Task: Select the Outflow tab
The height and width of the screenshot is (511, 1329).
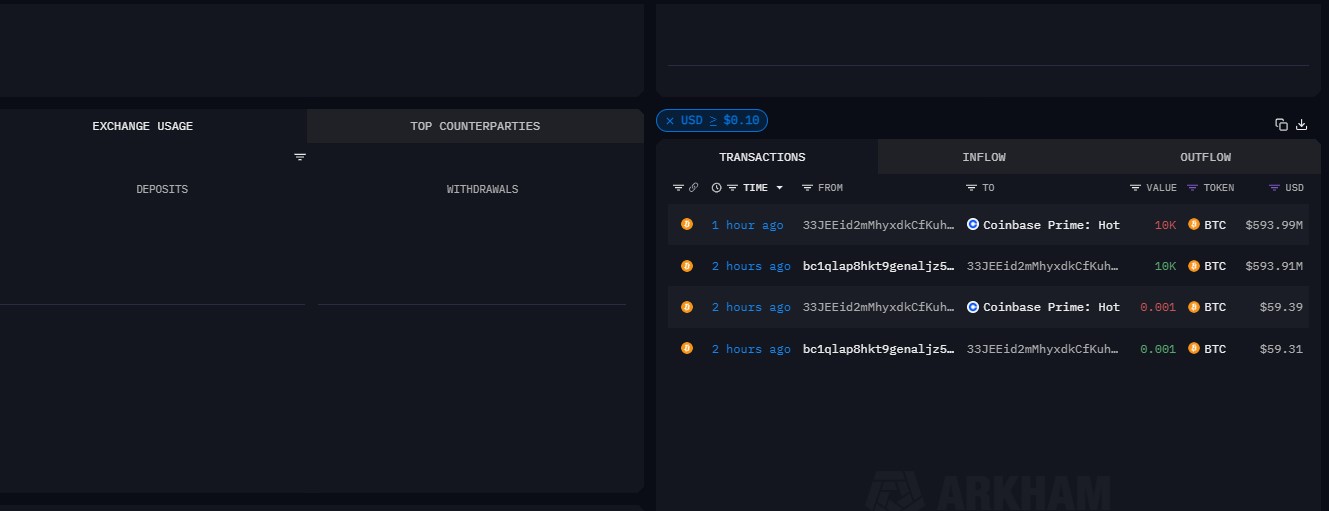Action: pyautogui.click(x=1205, y=157)
